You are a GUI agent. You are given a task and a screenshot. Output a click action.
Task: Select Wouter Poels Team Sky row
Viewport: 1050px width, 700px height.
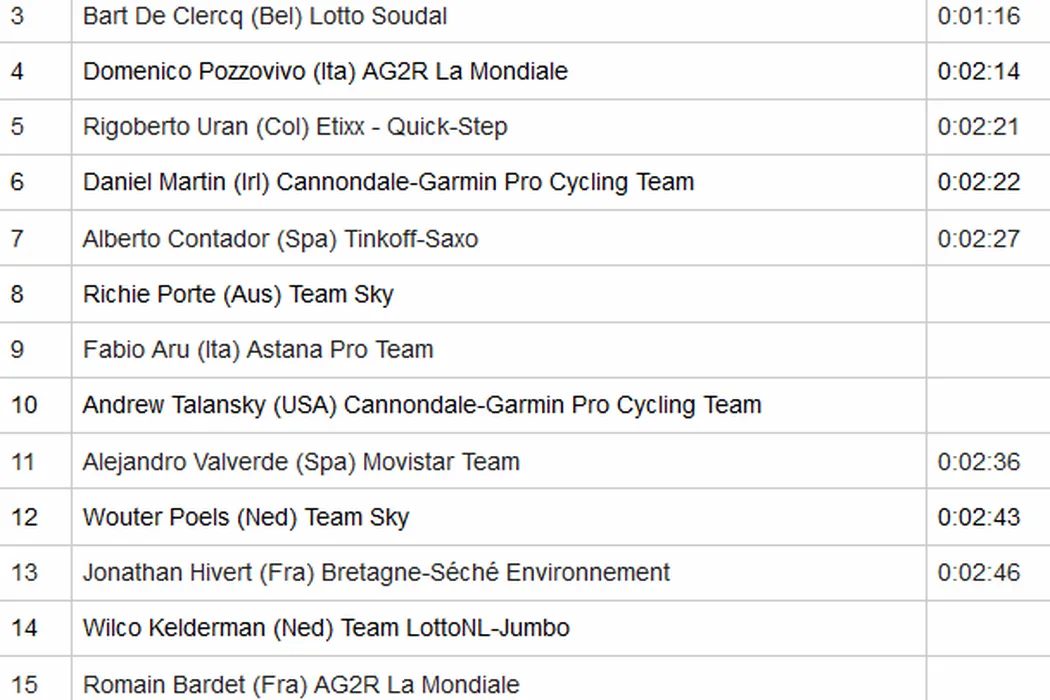(x=246, y=517)
